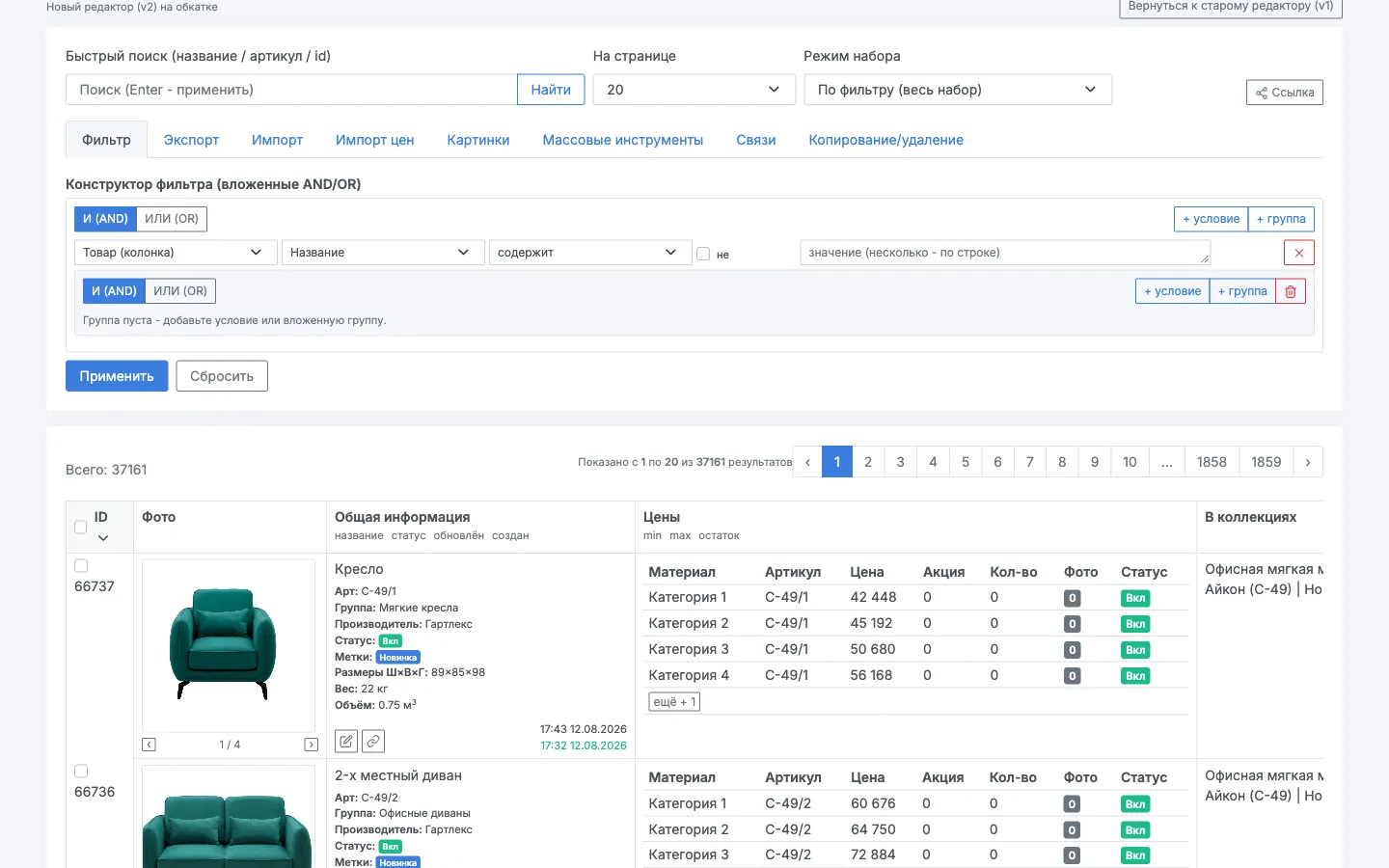Click the Сбросить button
The height and width of the screenshot is (868, 1389).
(222, 376)
